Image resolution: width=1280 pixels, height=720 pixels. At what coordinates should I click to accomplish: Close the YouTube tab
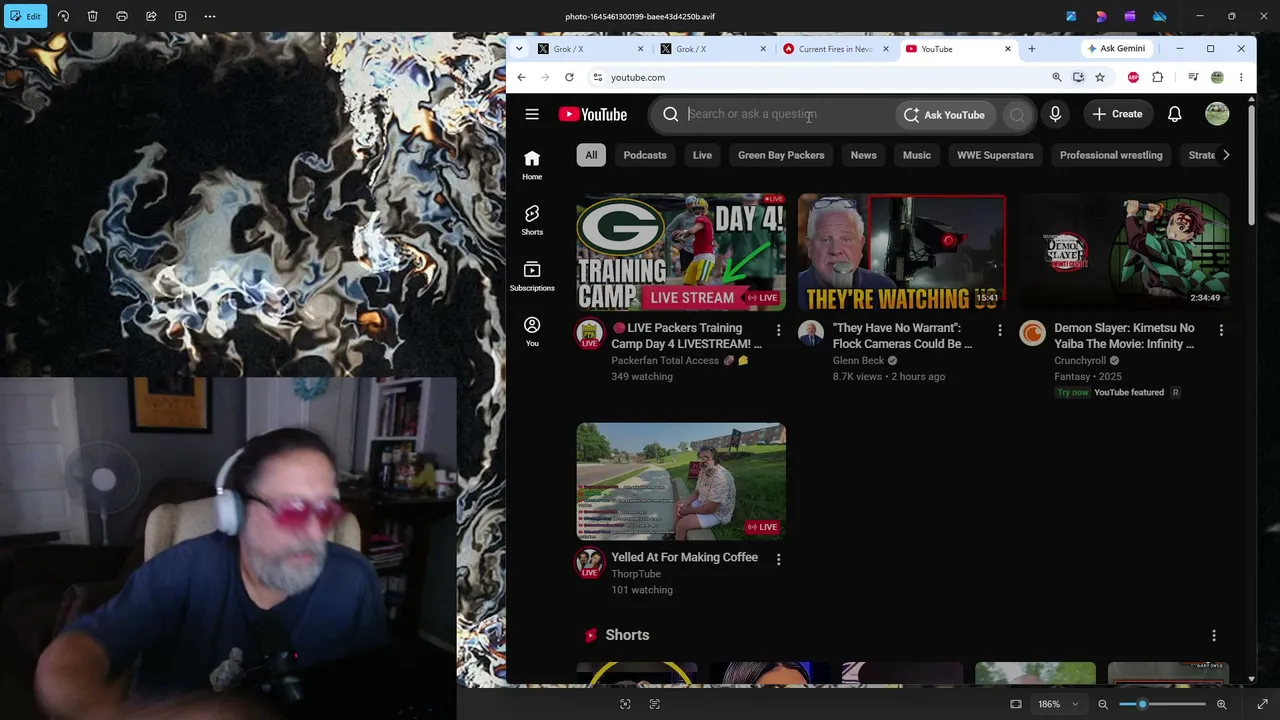[x=1007, y=49]
